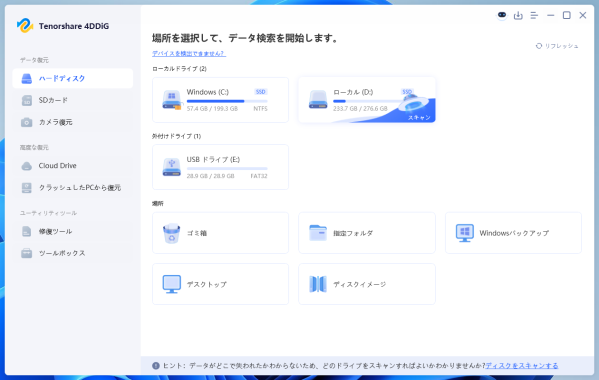The height and width of the screenshot is (380, 599).
Task: Click the game controller icon in title bar
Action: [502, 15]
